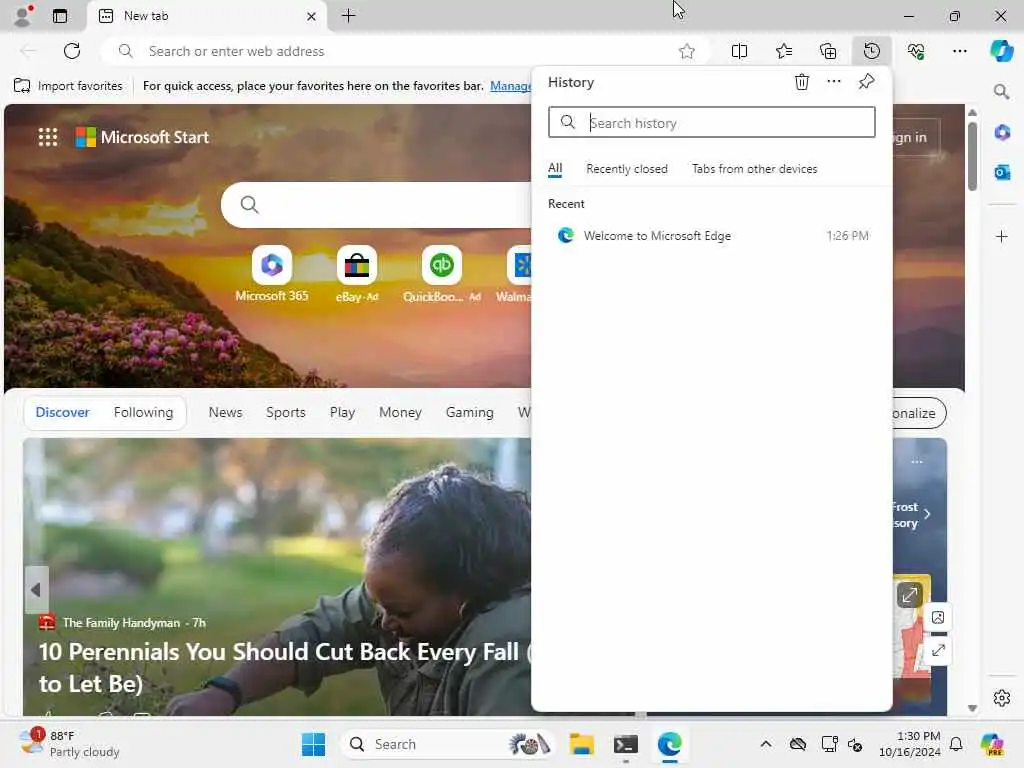
Task: Open sidebar settings gear
Action: (1002, 697)
